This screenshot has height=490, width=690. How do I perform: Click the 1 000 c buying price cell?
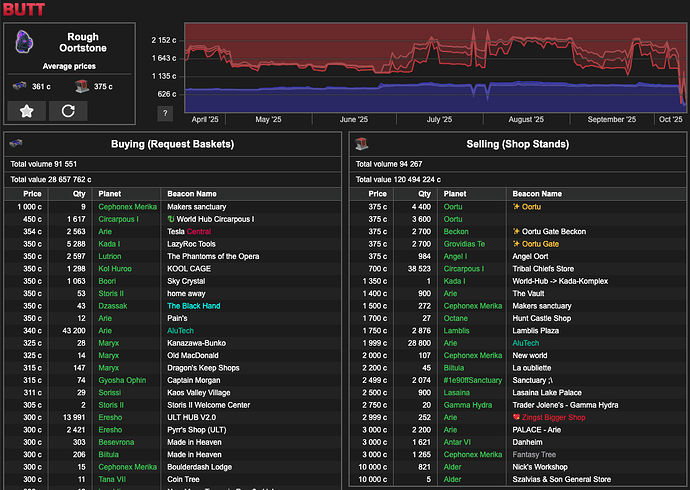tap(26, 207)
